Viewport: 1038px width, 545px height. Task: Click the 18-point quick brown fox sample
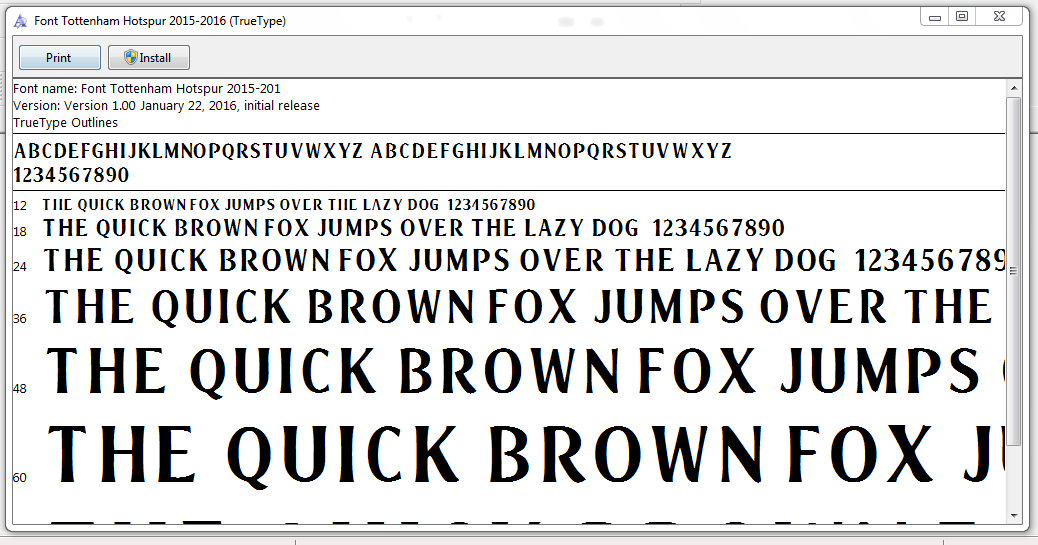click(414, 228)
